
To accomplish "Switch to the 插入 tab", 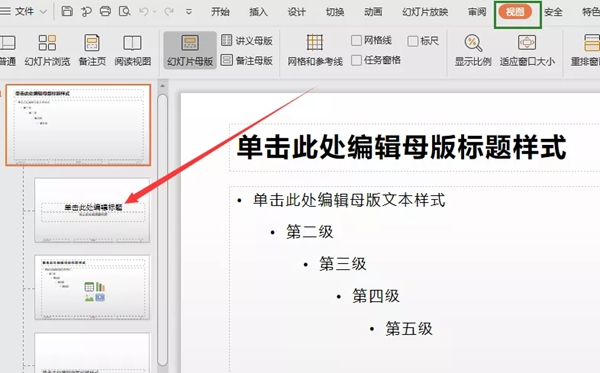I will click(258, 12).
